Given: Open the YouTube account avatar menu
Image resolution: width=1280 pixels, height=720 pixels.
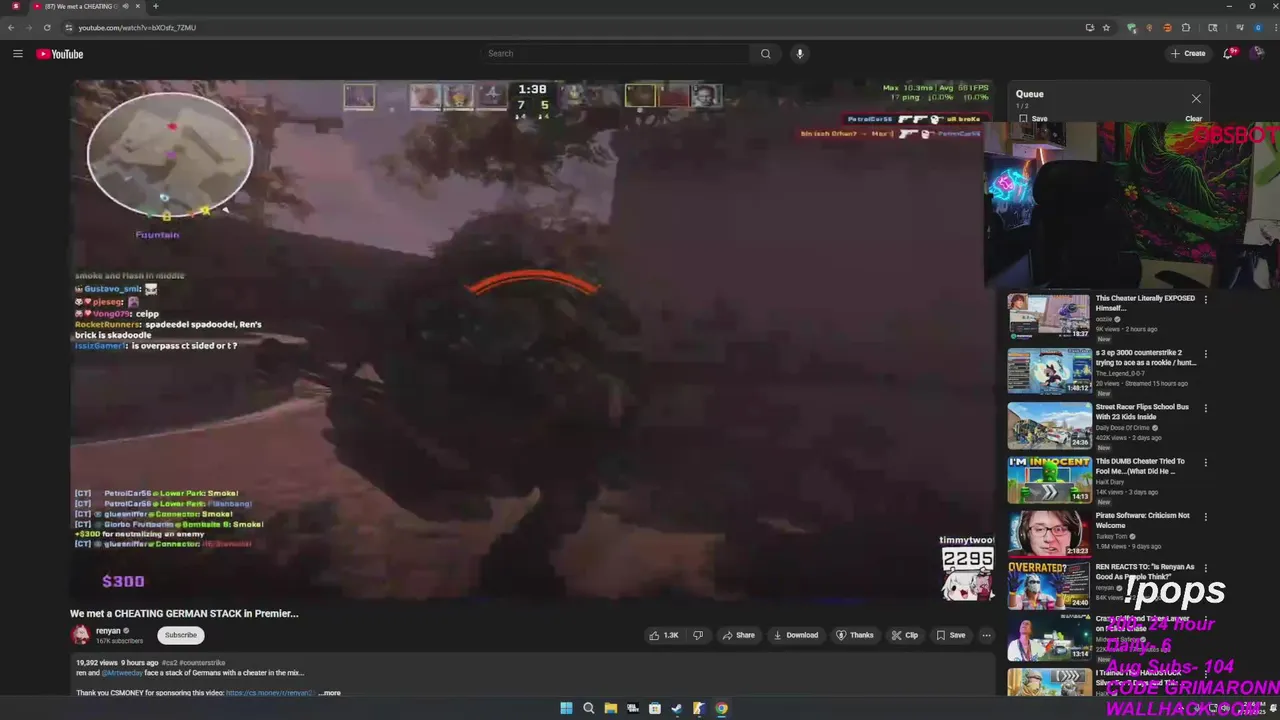Looking at the screenshot, I should pos(1258,54).
